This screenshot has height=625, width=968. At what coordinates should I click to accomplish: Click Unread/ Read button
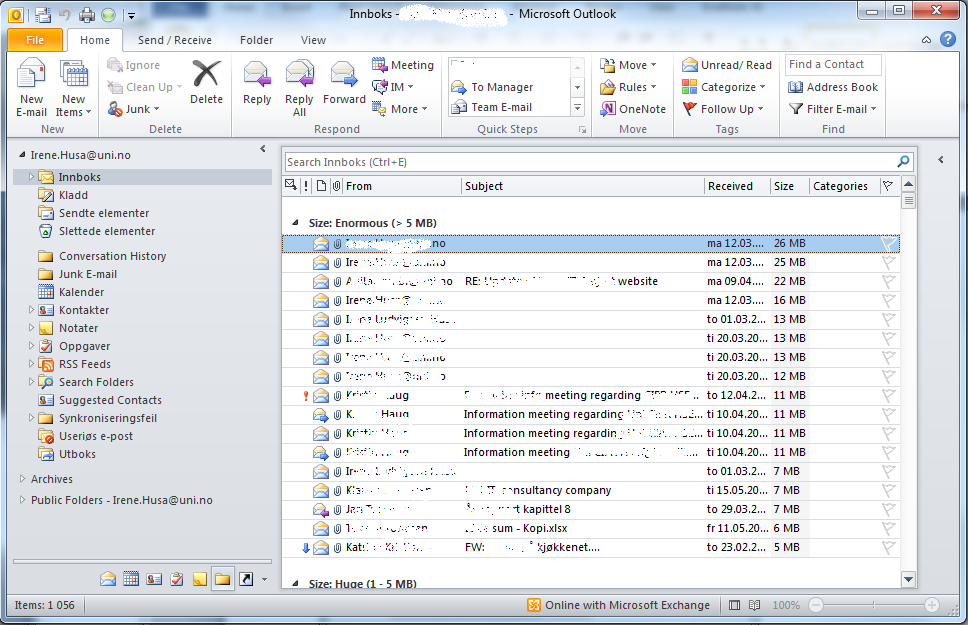(727, 65)
